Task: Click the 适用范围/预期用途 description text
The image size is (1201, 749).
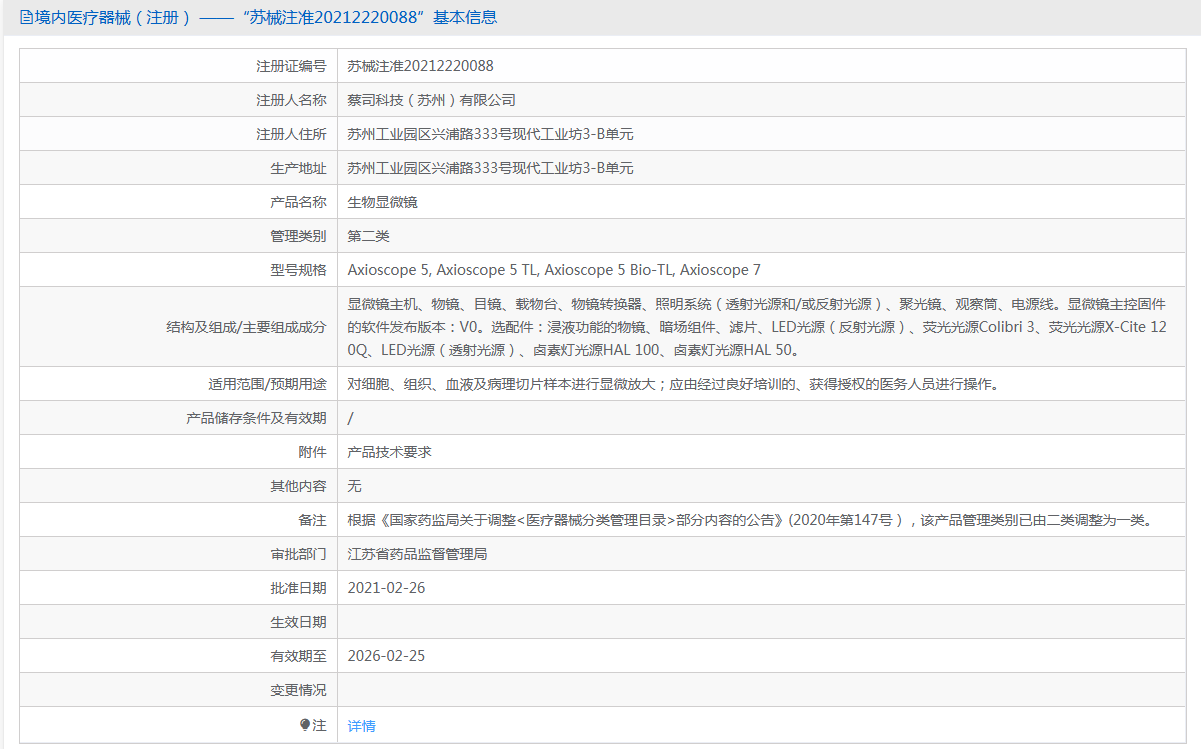Action: (672, 384)
